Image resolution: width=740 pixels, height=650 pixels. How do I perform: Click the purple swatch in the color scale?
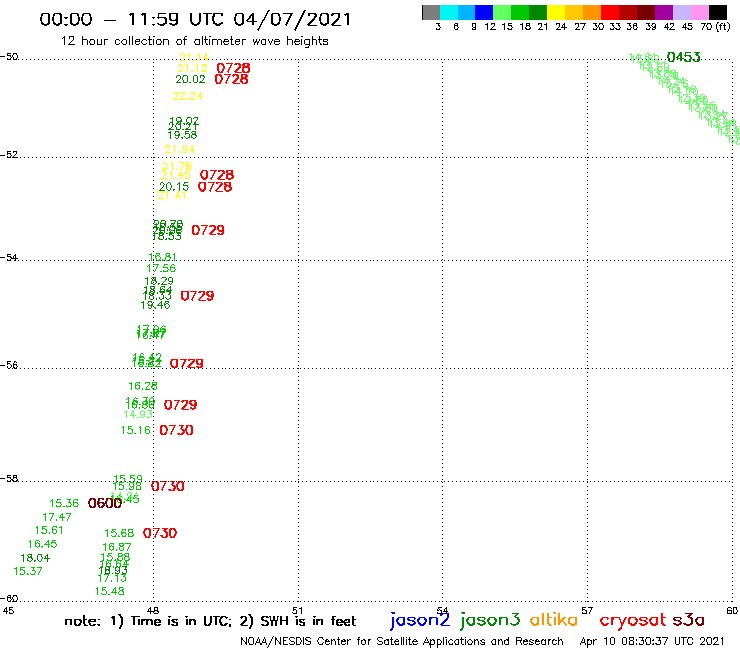click(664, 12)
